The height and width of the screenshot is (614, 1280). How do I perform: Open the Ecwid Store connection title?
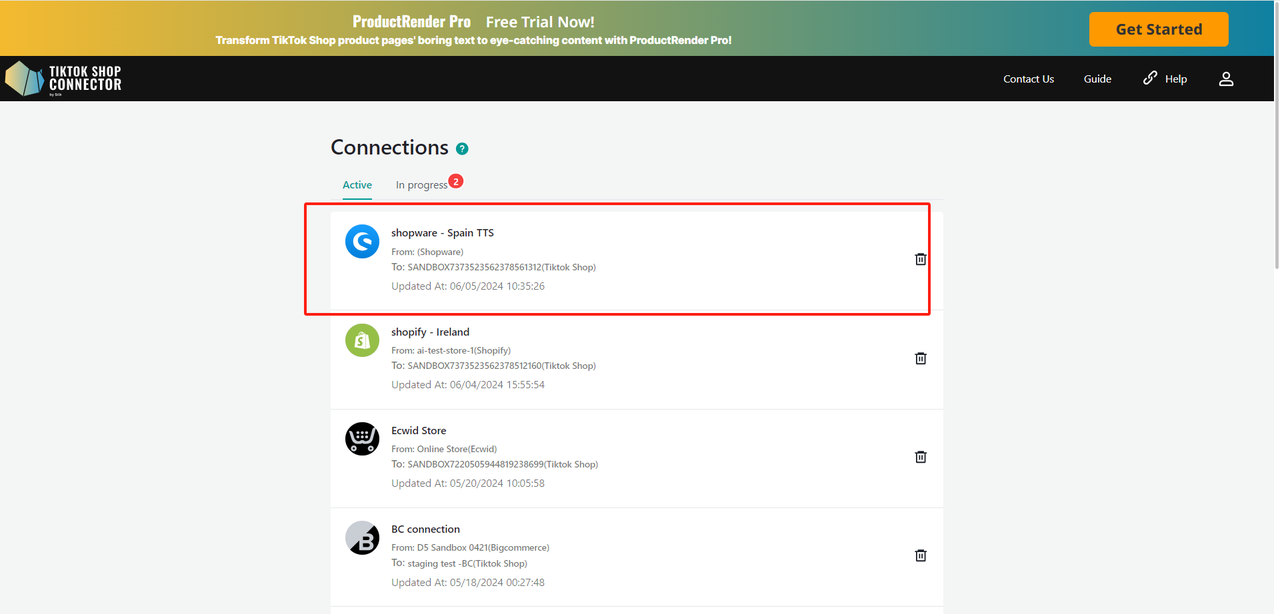pyautogui.click(x=418, y=431)
